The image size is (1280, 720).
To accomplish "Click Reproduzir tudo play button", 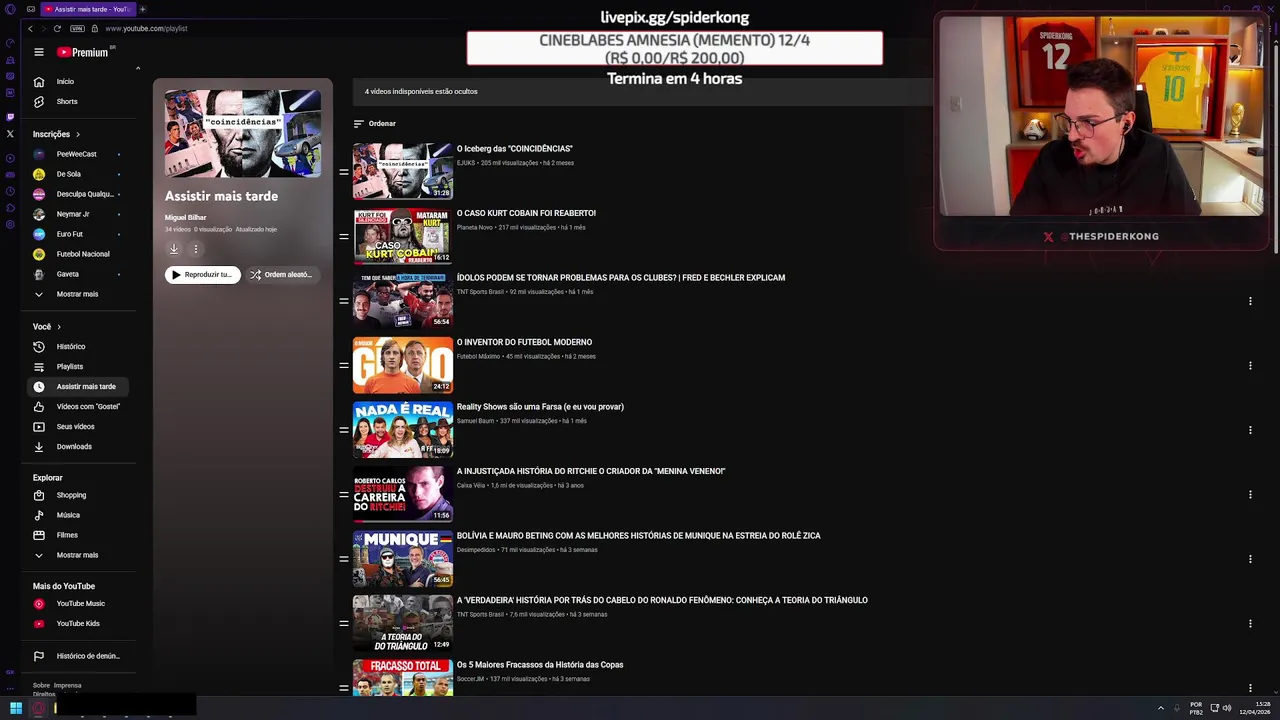I will tap(203, 274).
